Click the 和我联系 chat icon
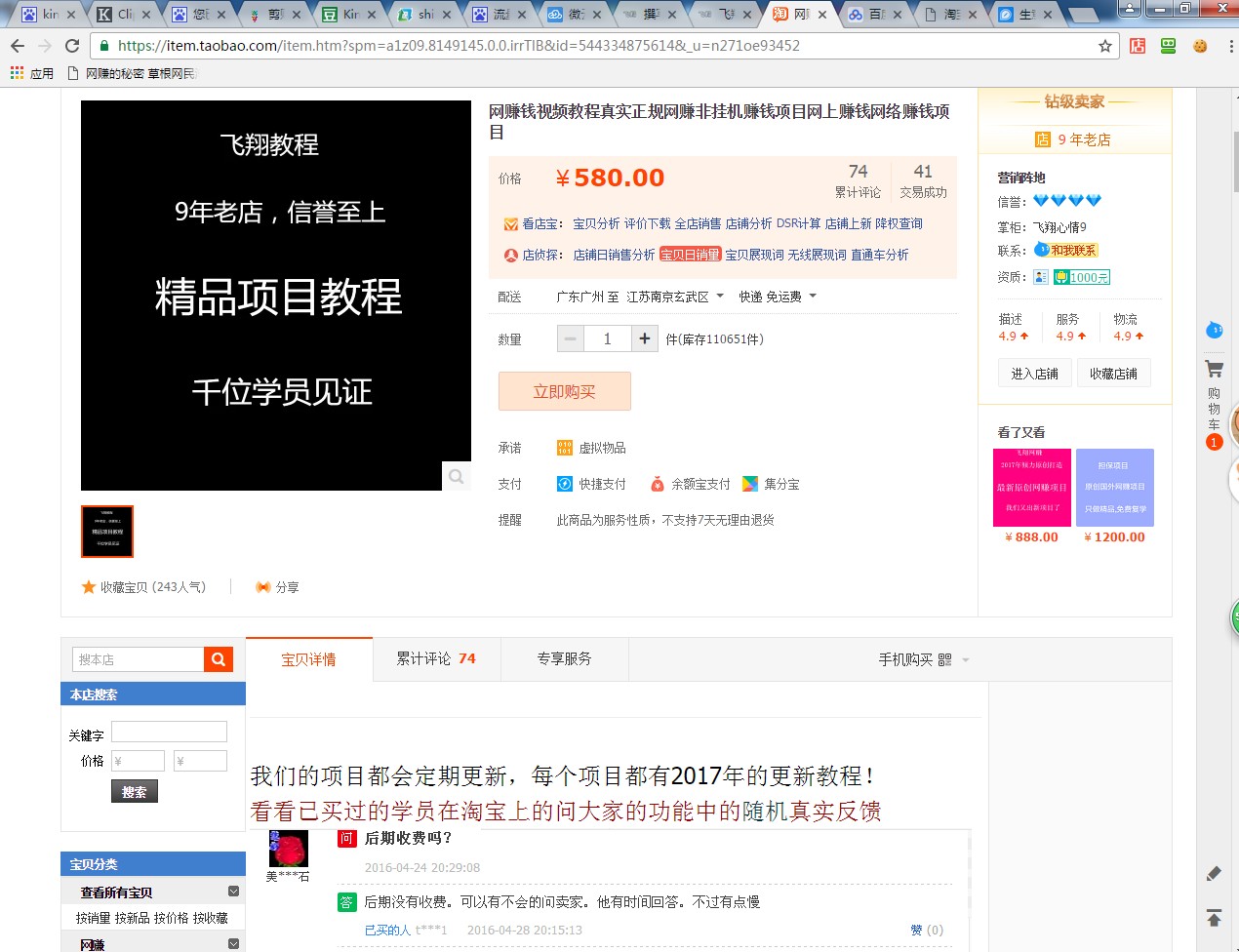 [1066, 251]
